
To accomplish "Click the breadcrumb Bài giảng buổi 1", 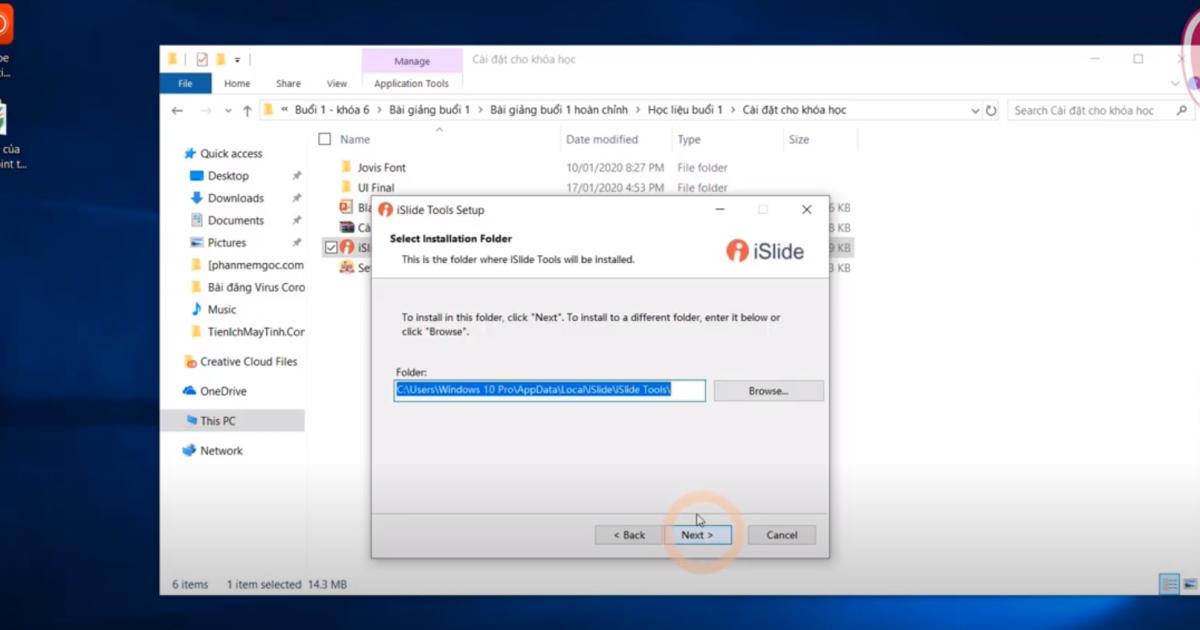I will point(429,110).
